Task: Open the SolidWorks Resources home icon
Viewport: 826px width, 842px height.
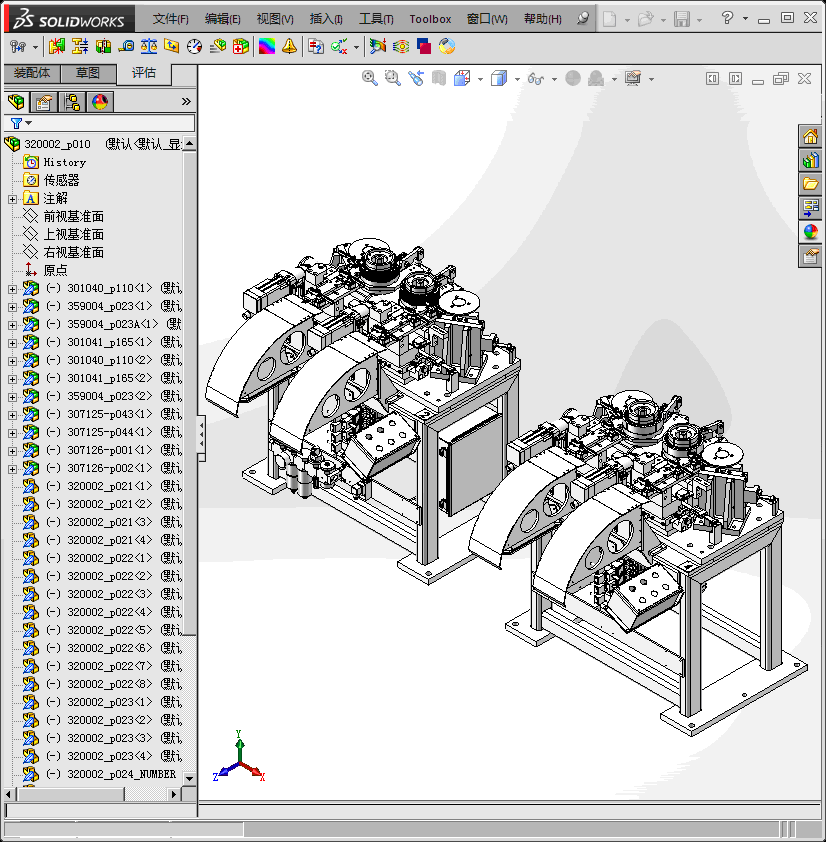Action: (810, 137)
